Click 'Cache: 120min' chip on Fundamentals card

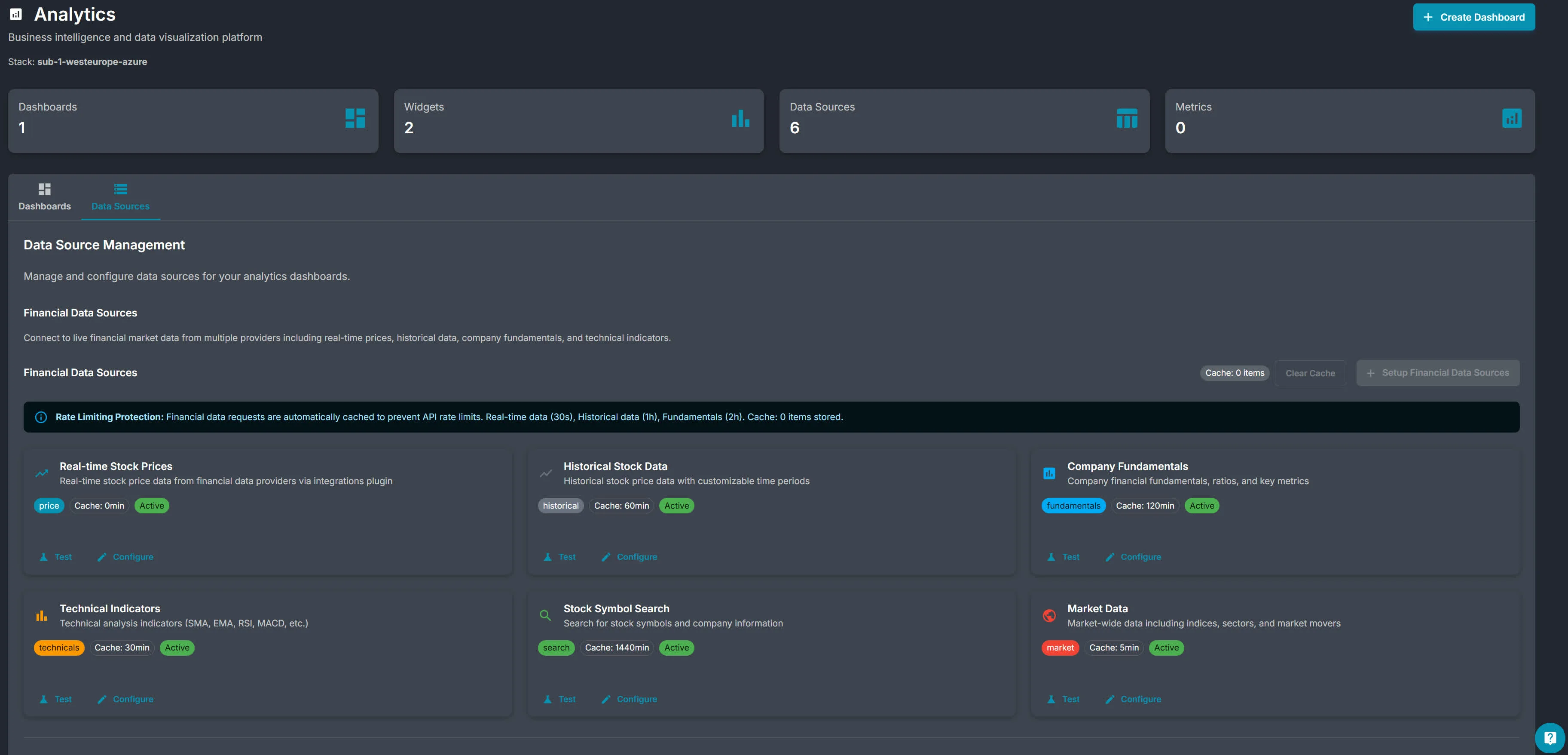pyautogui.click(x=1145, y=506)
